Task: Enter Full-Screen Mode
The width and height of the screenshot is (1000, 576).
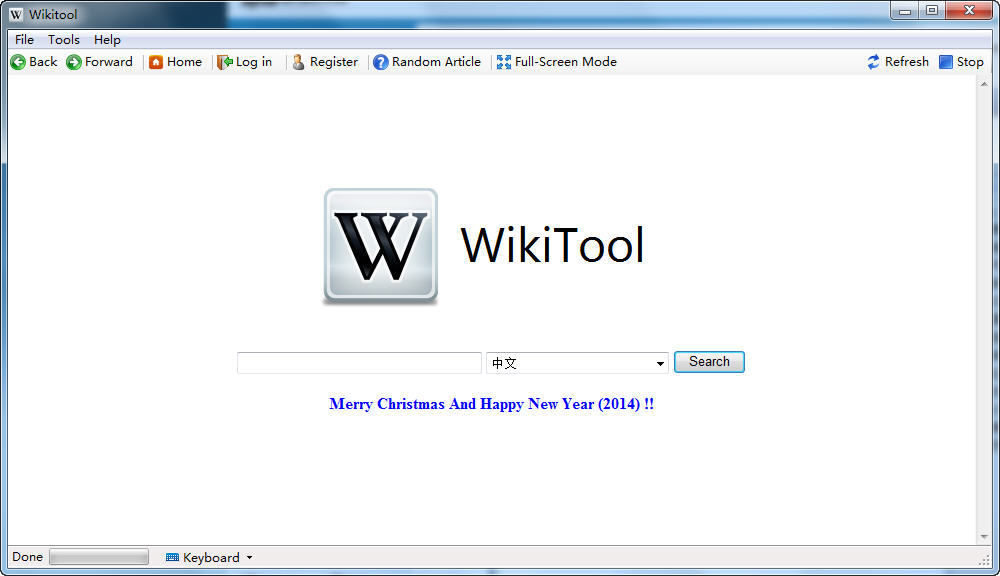Action: (504, 61)
